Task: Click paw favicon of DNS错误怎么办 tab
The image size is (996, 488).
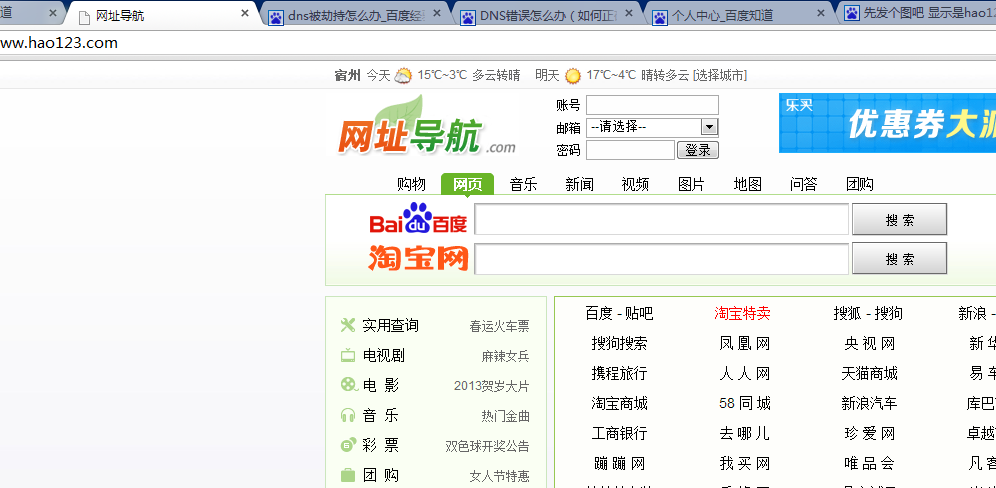Action: (x=468, y=17)
